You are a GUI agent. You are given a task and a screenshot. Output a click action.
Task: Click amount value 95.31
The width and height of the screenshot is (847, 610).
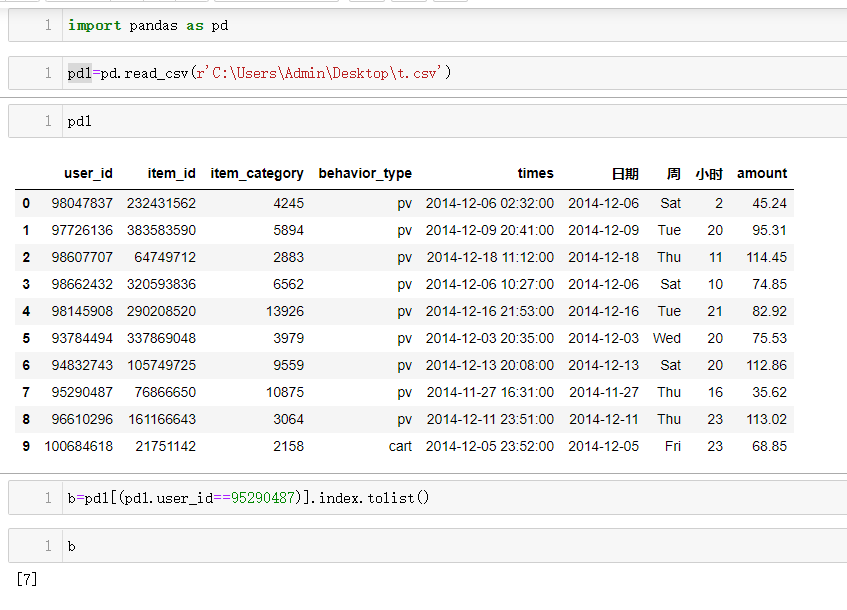pyautogui.click(x=769, y=230)
